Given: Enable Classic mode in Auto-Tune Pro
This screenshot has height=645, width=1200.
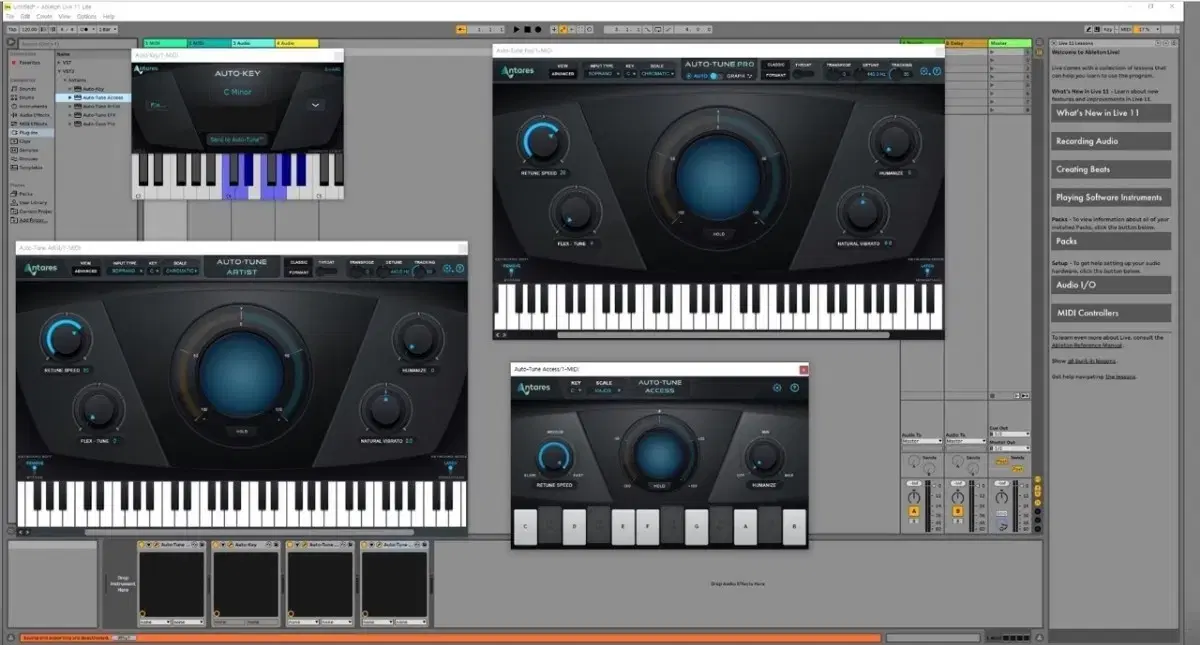Looking at the screenshot, I should [774, 66].
